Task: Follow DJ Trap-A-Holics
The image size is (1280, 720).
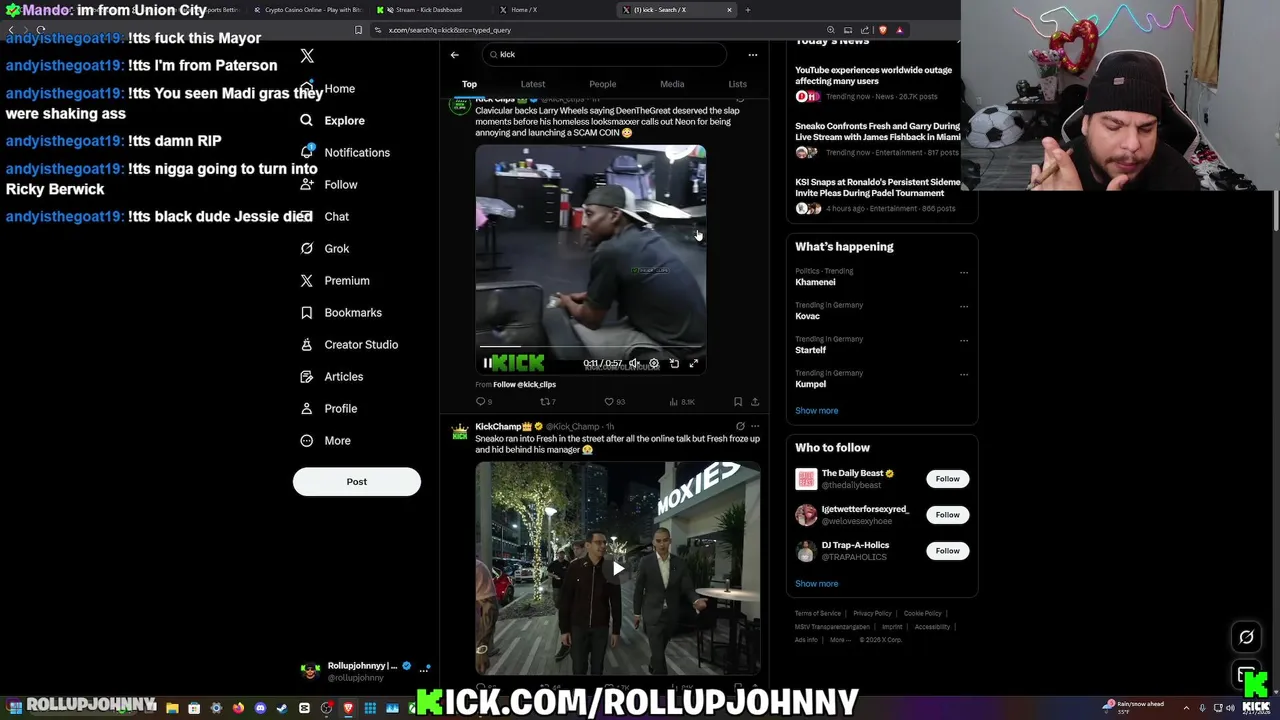Action: click(x=947, y=551)
